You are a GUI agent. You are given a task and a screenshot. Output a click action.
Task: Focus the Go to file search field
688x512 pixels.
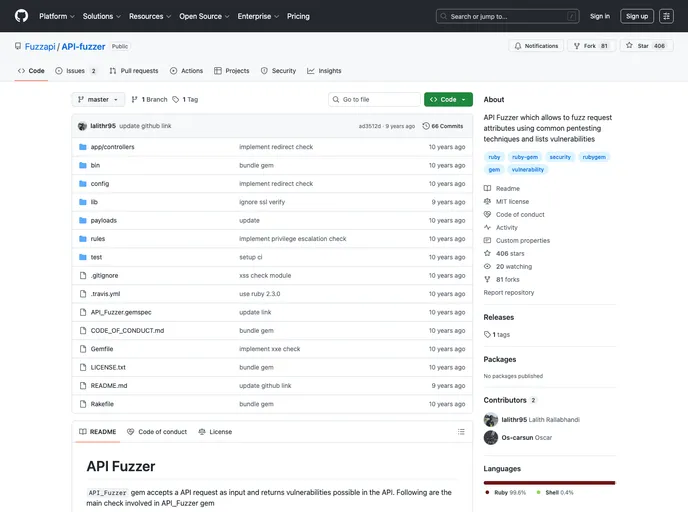(375, 100)
